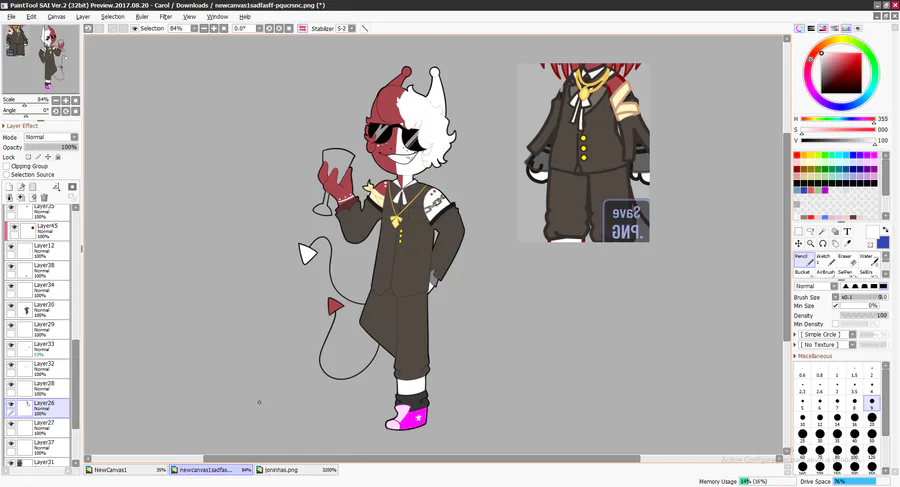Screen dimensions: 900x487
Task: Choose the rectangular selection tool
Action: (x=798, y=231)
